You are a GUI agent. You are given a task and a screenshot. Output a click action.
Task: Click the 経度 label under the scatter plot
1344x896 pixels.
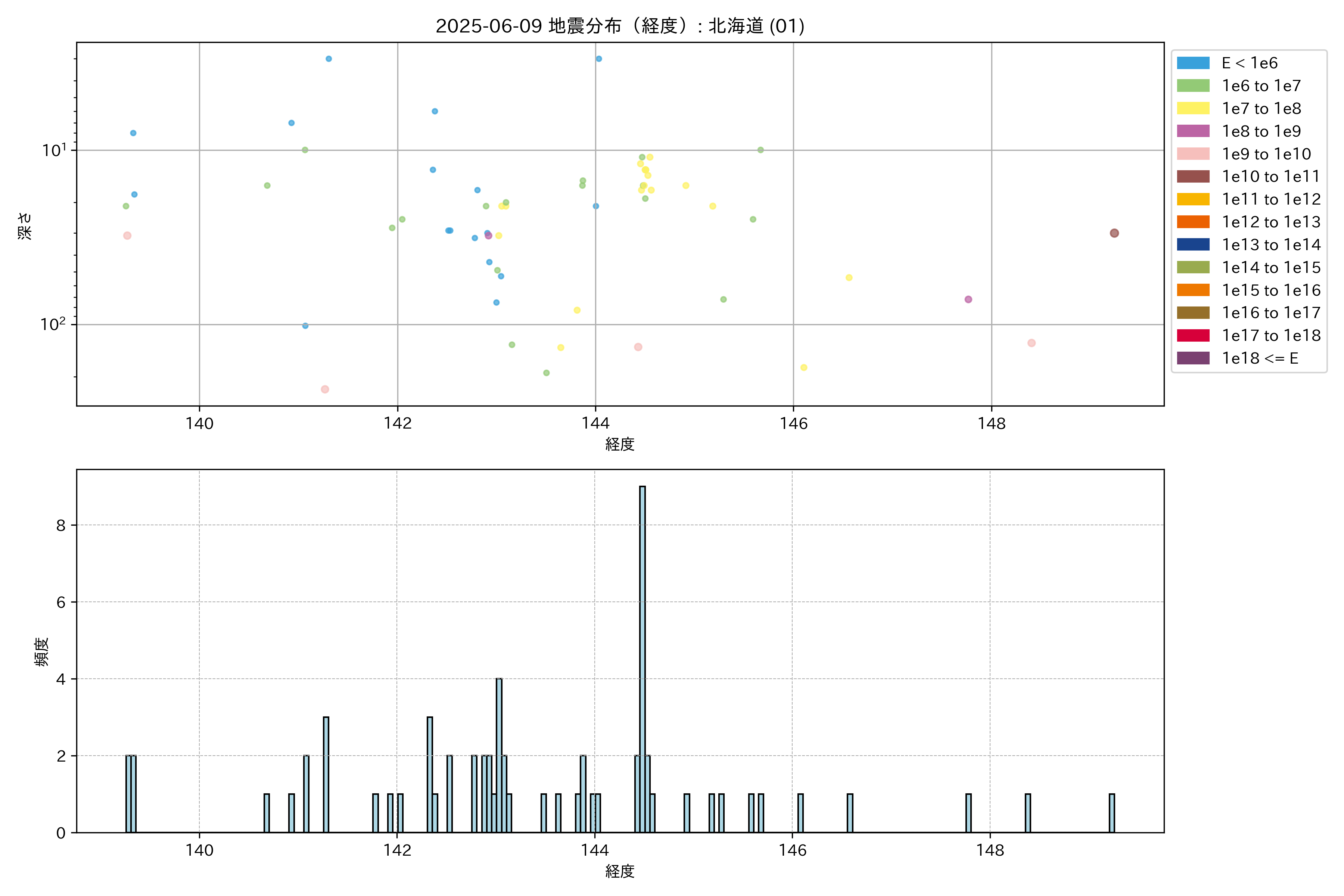[x=619, y=444]
